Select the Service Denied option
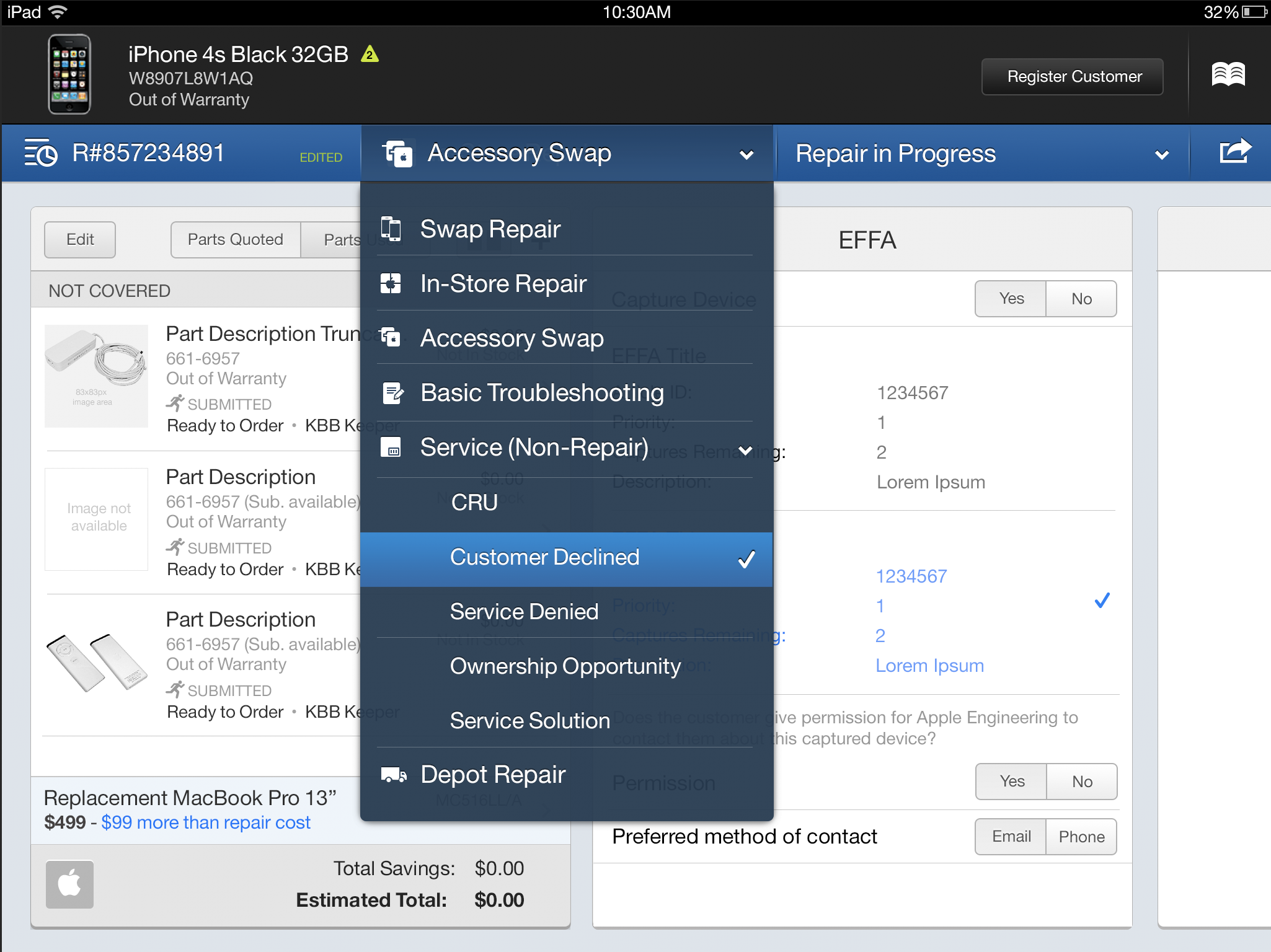This screenshot has height=952, width=1271. pyautogui.click(x=567, y=612)
